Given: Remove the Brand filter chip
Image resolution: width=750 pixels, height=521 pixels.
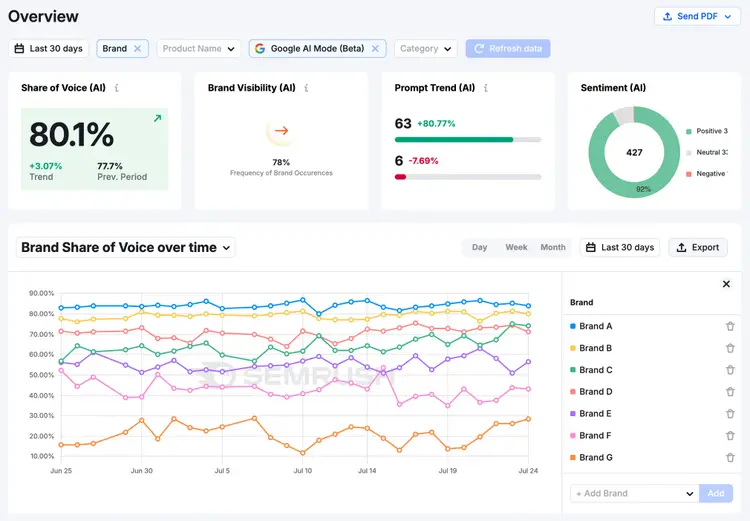Looking at the screenshot, I should coord(137,48).
